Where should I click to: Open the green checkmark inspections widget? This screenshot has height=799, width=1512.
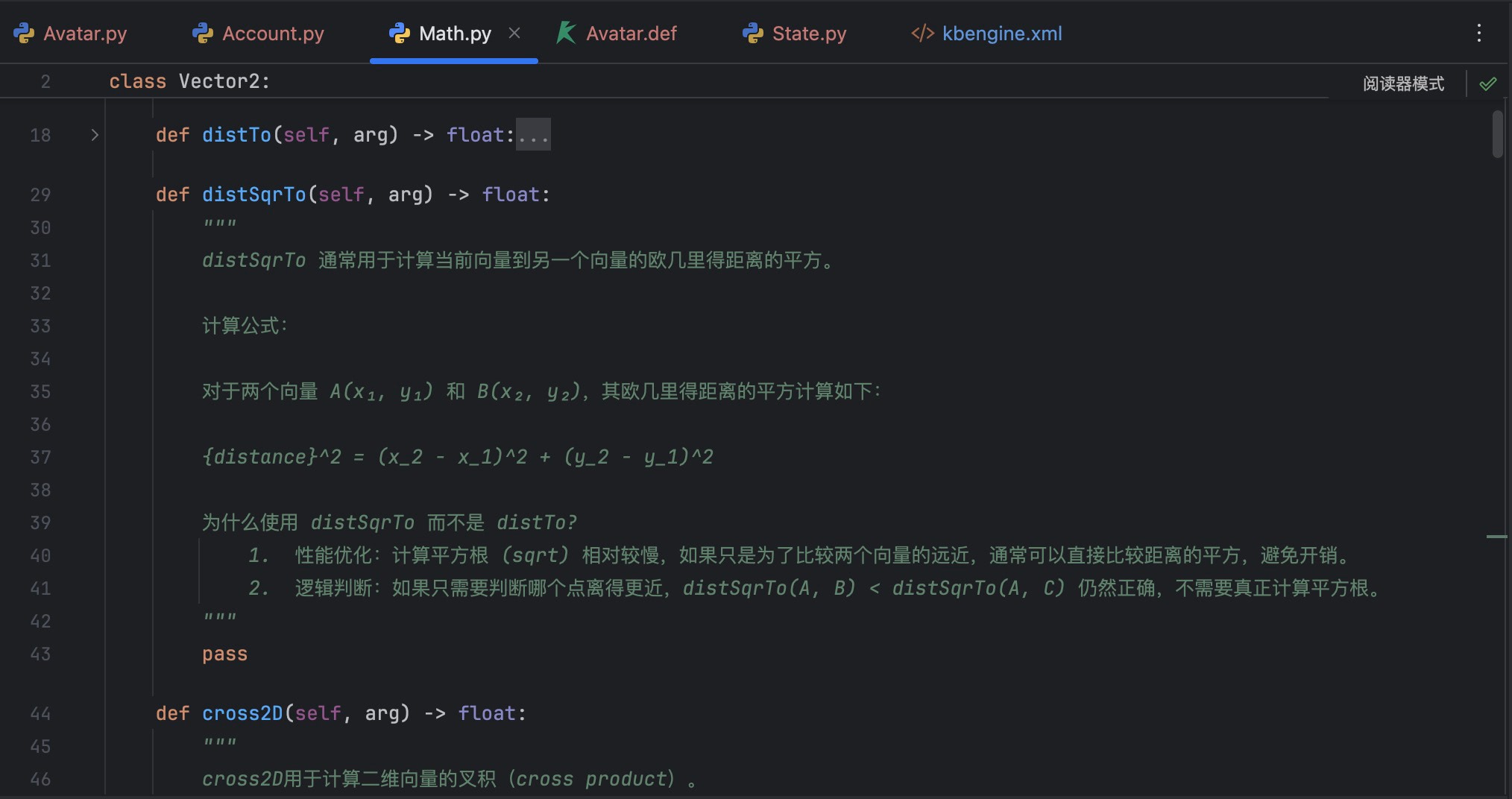coord(1487,83)
